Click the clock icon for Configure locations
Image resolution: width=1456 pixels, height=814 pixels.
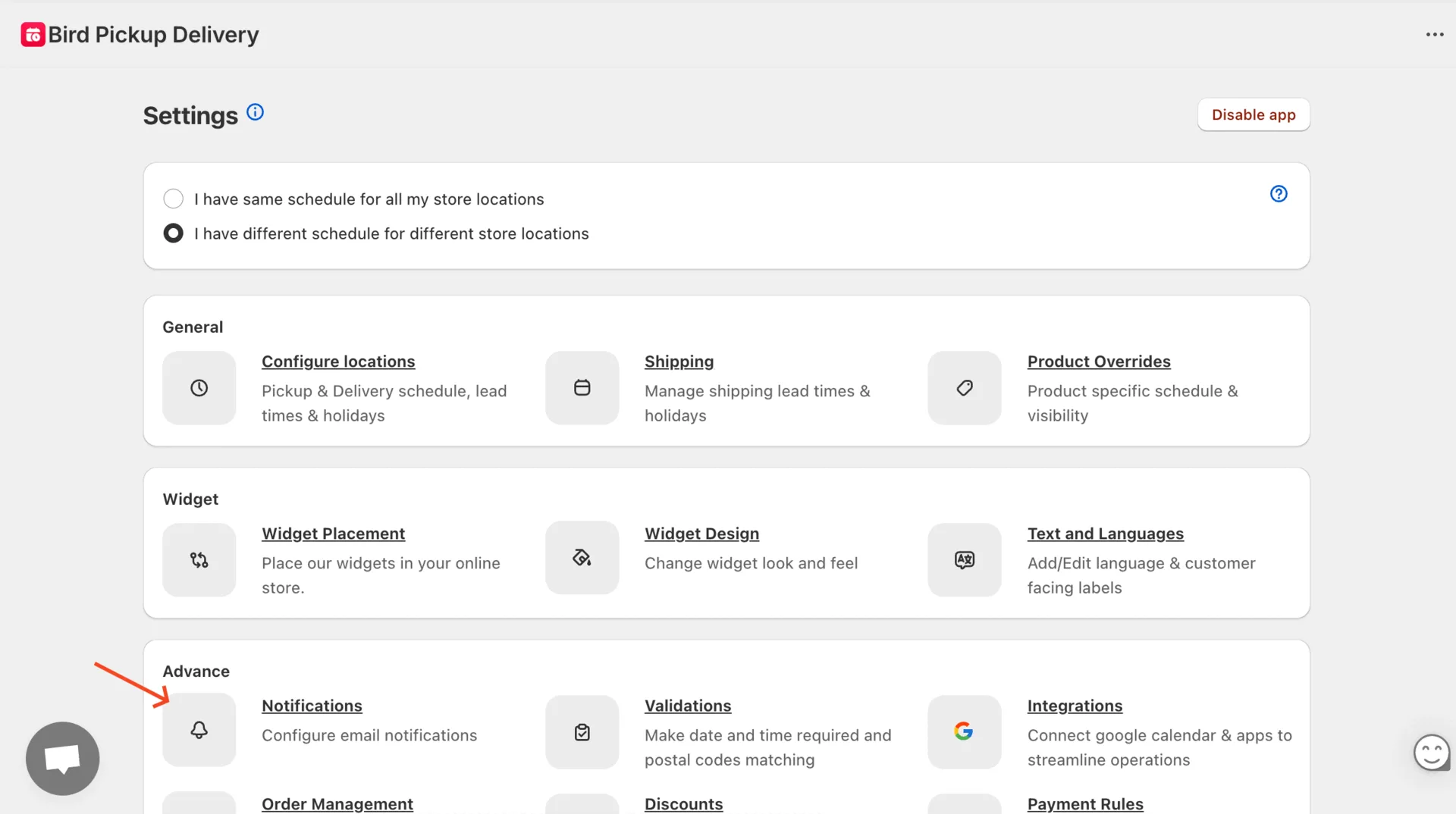click(199, 388)
